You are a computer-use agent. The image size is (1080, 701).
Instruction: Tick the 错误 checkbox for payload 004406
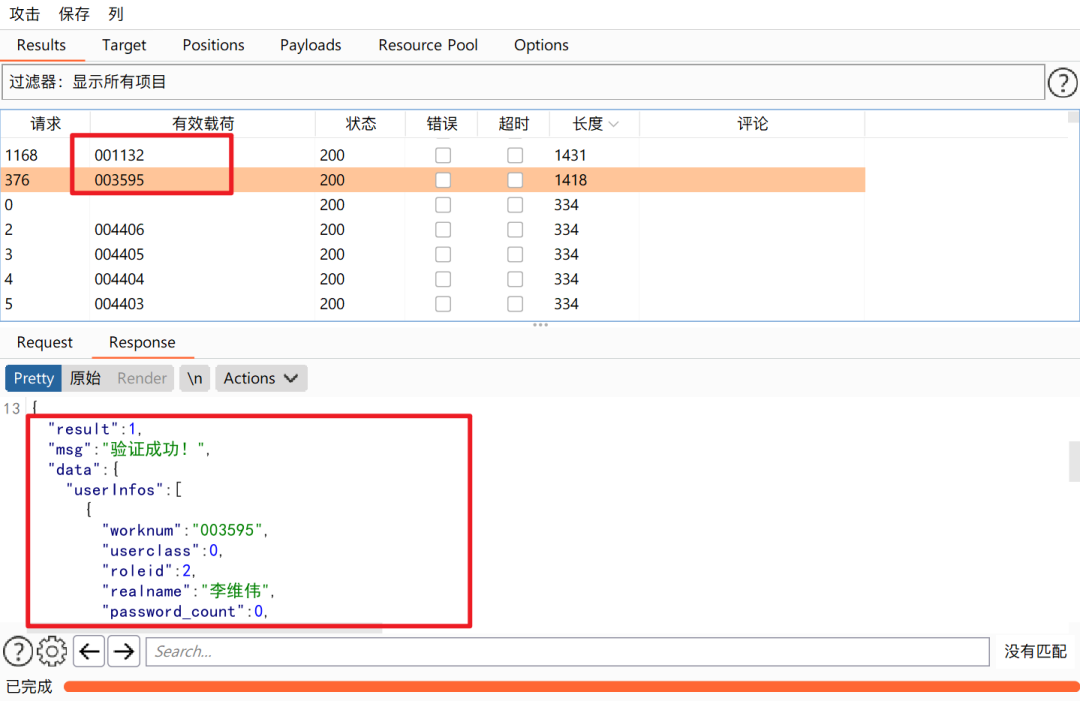[443, 229]
